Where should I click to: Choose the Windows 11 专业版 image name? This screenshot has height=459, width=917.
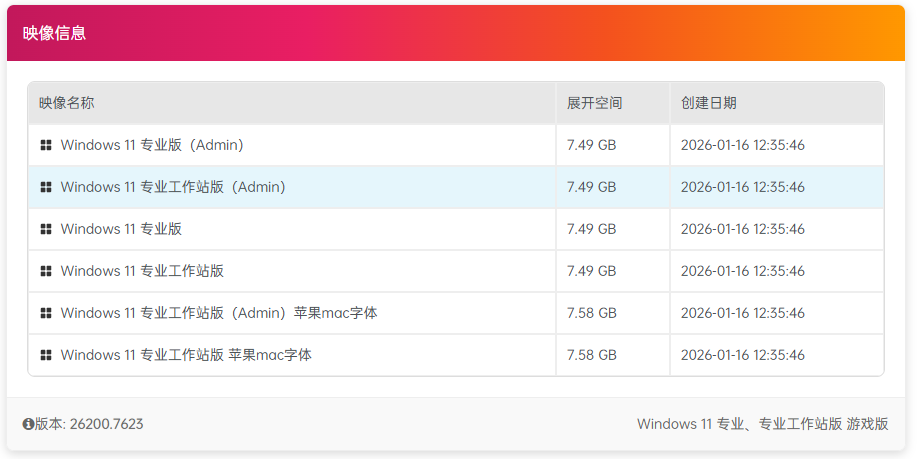tap(121, 229)
